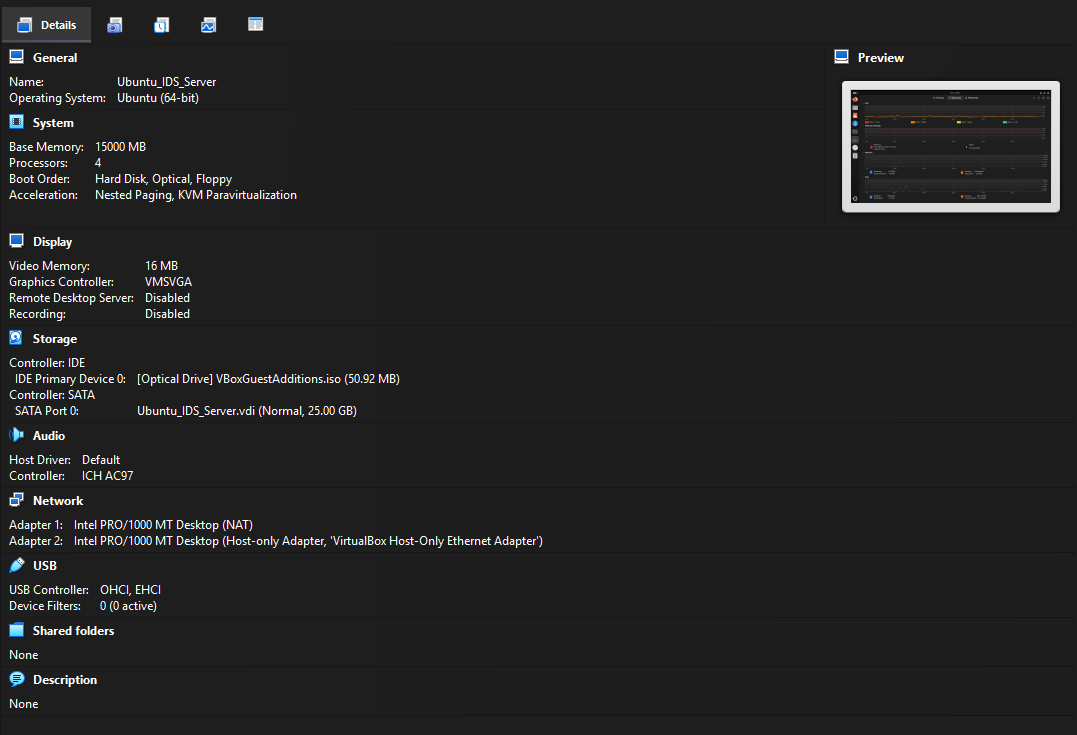Click the Remote Desktop Server Disabled value
The height and width of the screenshot is (735, 1077).
[167, 297]
